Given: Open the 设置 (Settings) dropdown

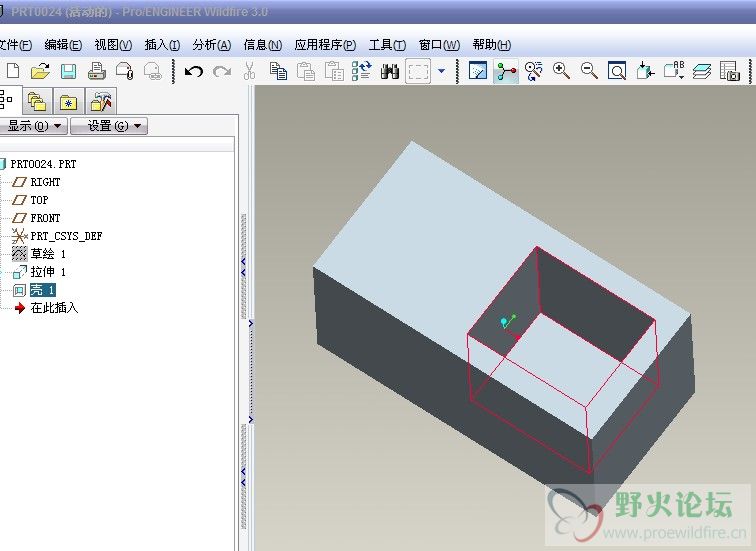Looking at the screenshot, I should click(x=109, y=126).
